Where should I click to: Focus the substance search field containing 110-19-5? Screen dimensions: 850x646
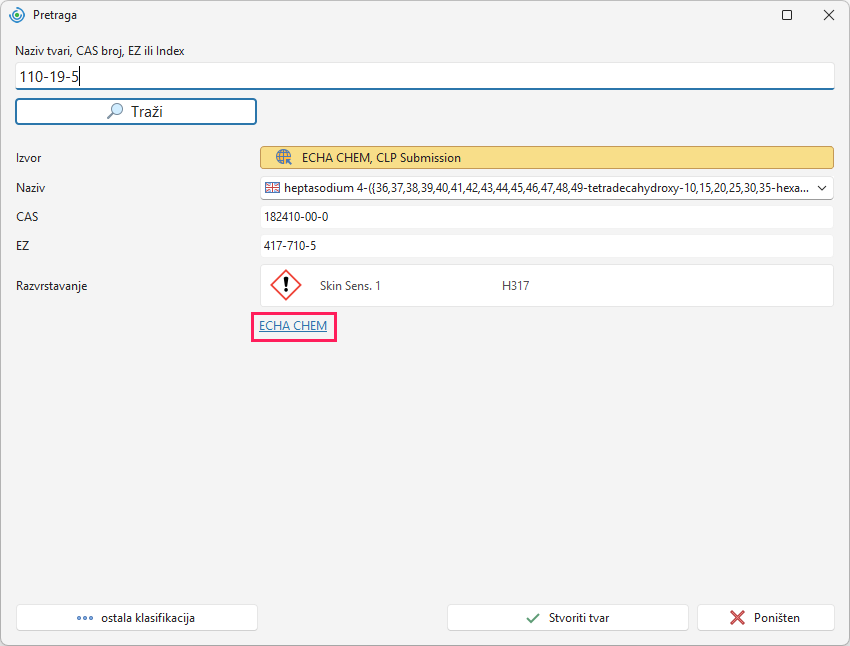click(x=424, y=76)
